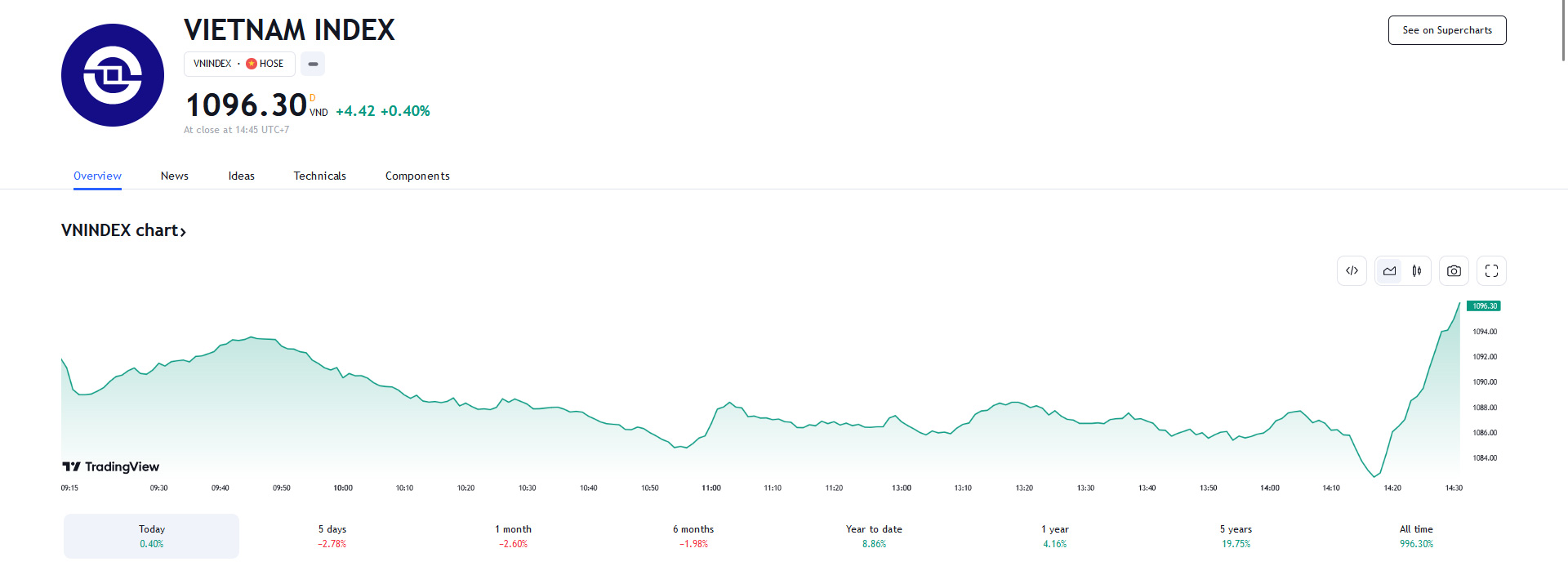The height and width of the screenshot is (584, 1568).
Task: Click the Vietnam Index logo
Action: pyautogui.click(x=113, y=75)
